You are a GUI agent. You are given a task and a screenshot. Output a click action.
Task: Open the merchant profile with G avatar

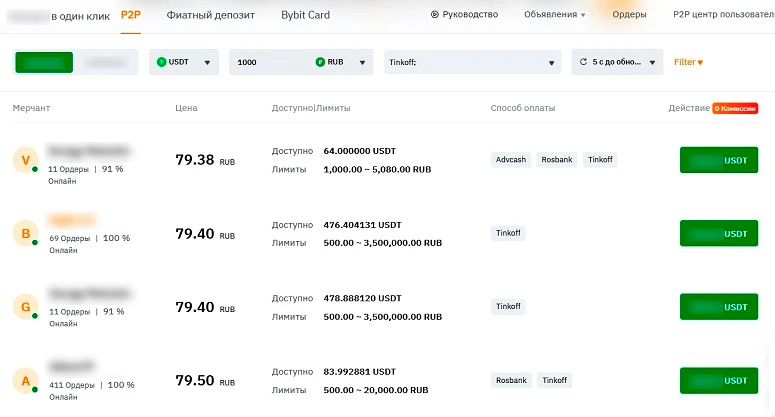25,308
